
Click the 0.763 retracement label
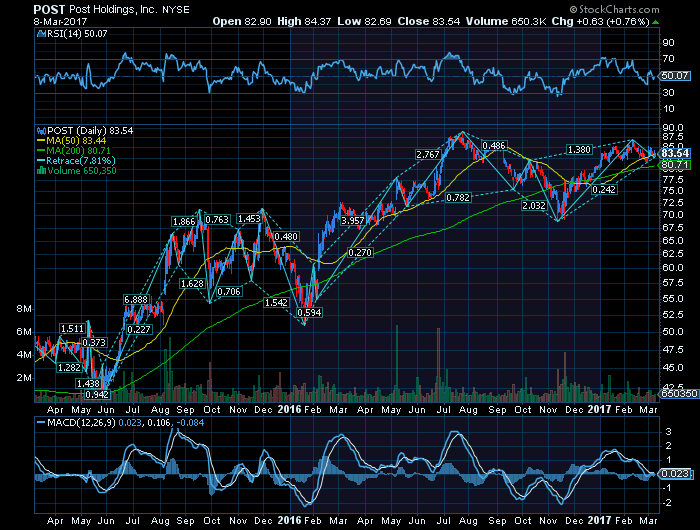click(217, 220)
